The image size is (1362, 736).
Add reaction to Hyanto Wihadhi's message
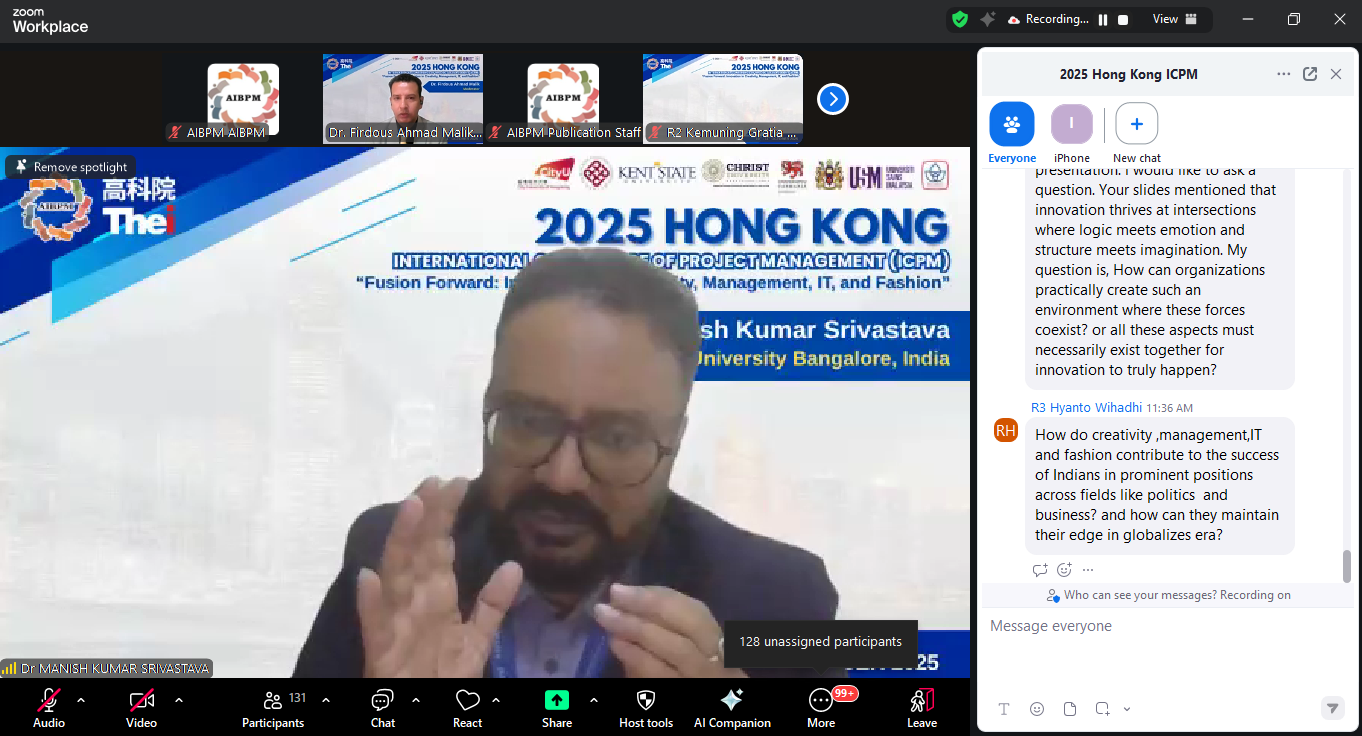pos(1064,570)
